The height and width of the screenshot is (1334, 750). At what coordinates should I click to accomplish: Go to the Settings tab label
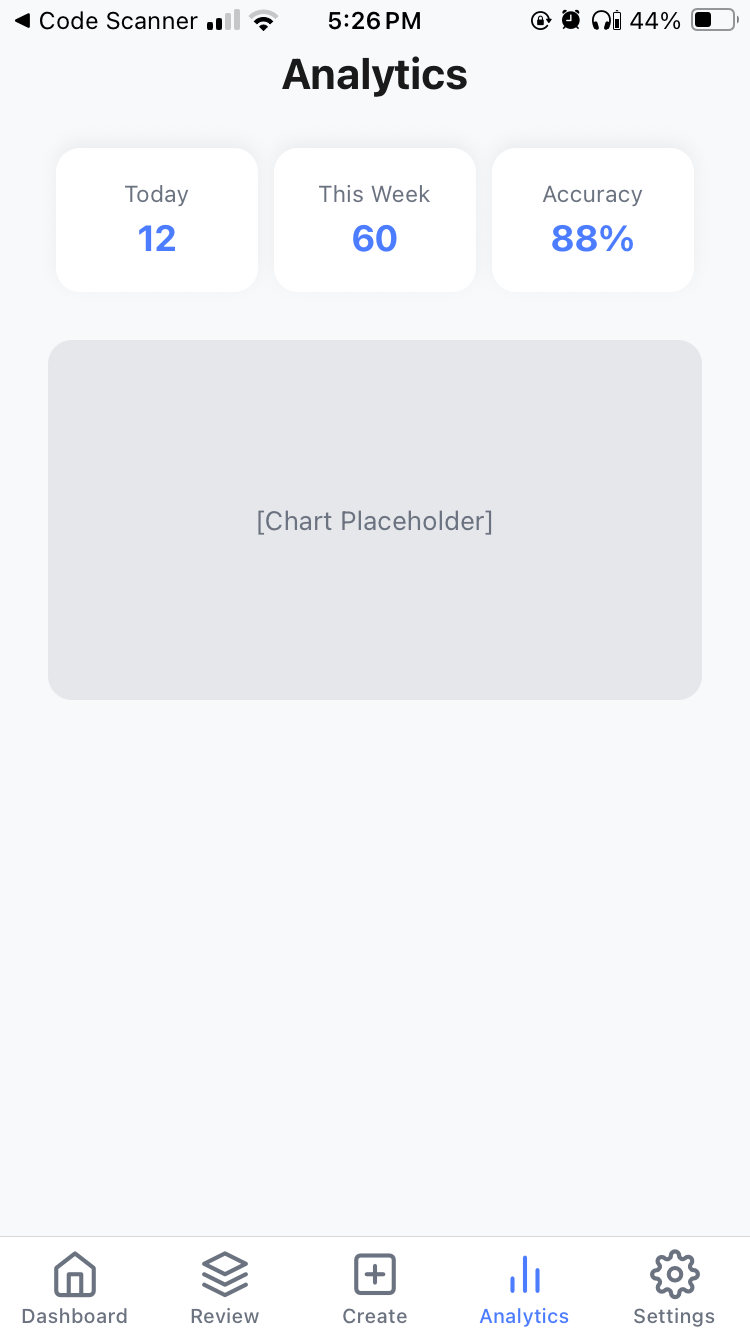click(674, 1316)
